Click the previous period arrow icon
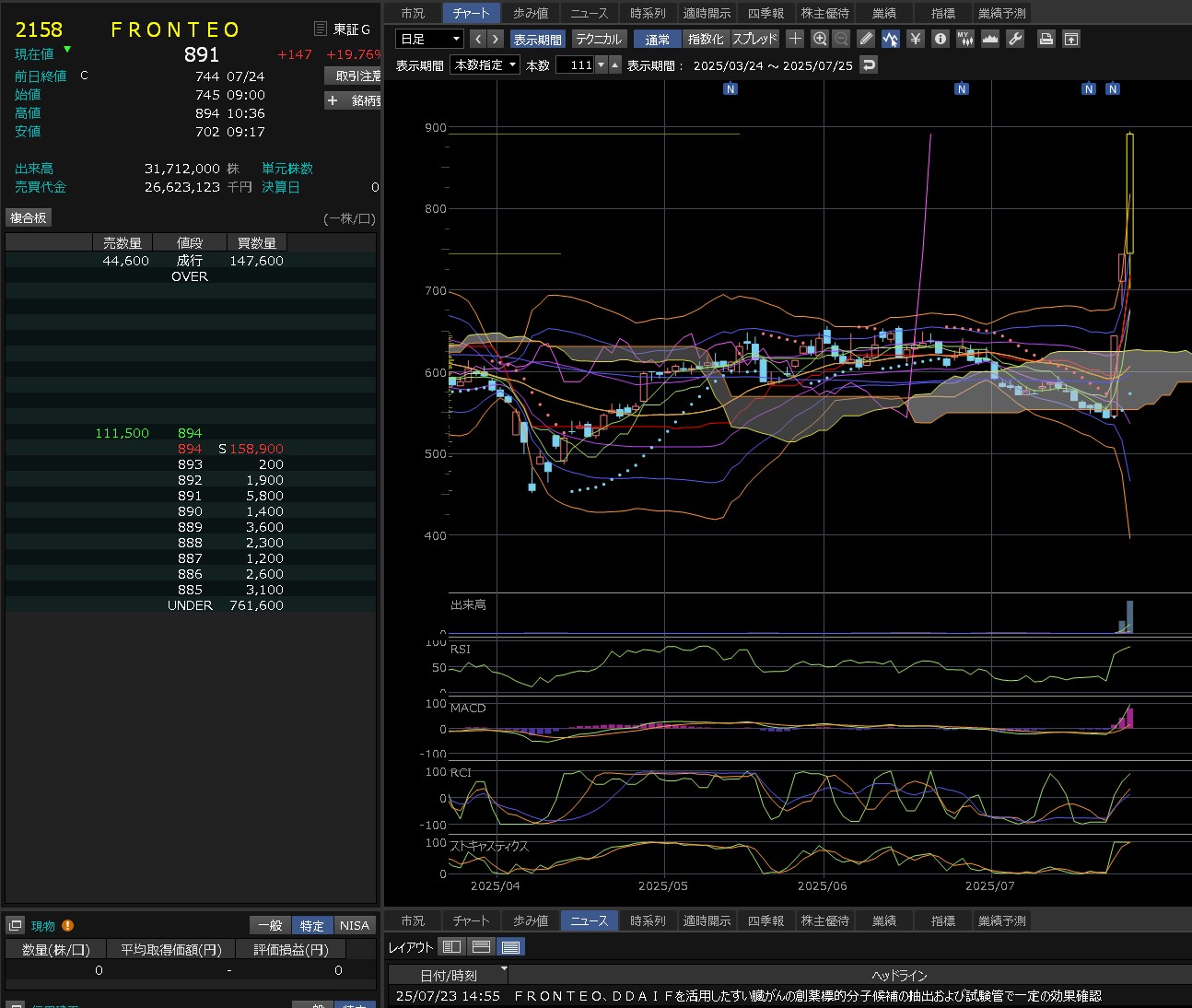Viewport: 1192px width, 1008px height. click(x=477, y=39)
